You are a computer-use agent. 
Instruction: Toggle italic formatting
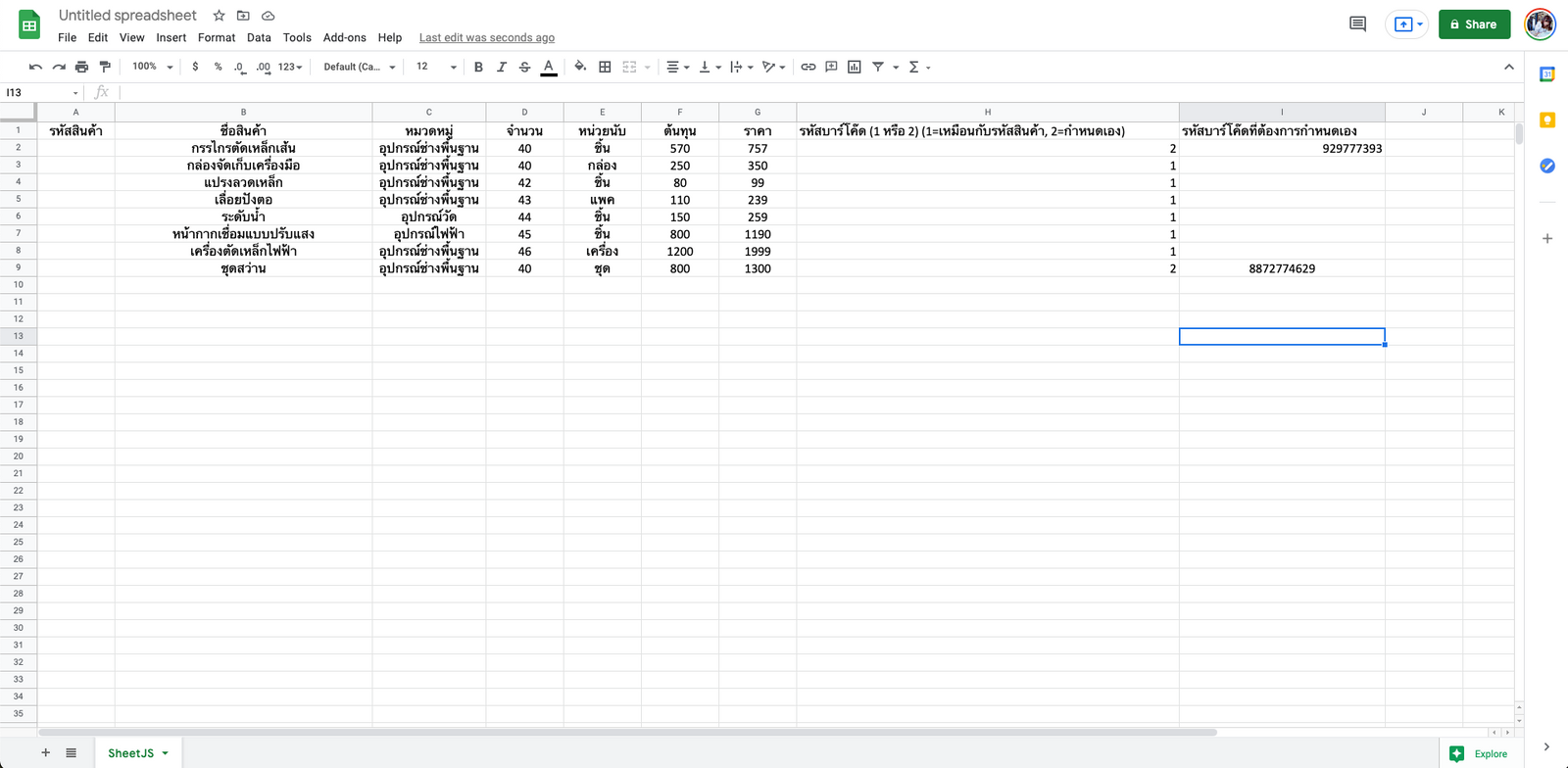[502, 67]
